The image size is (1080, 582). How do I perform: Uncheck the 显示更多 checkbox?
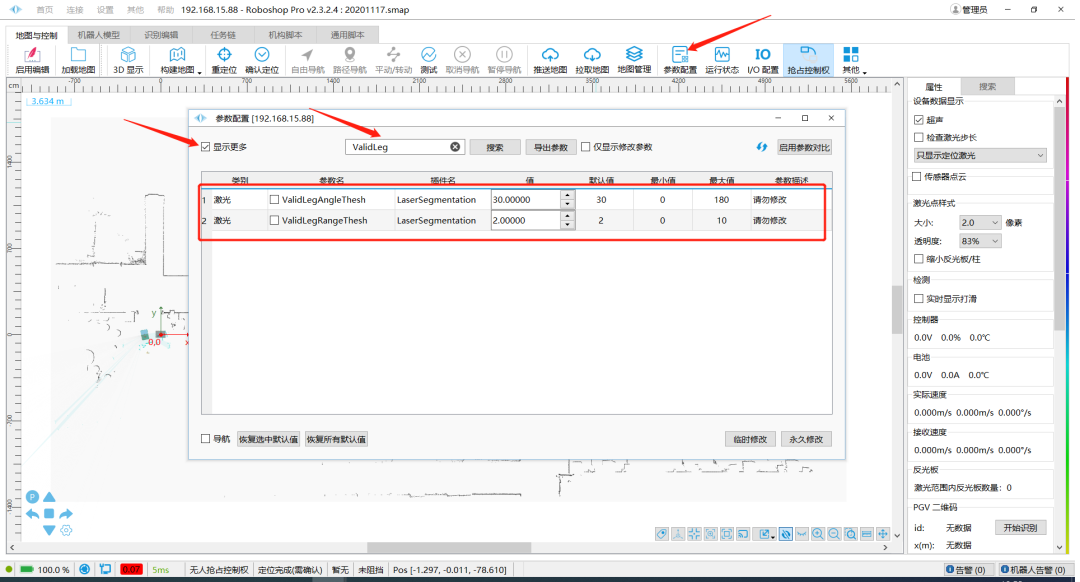[x=206, y=147]
